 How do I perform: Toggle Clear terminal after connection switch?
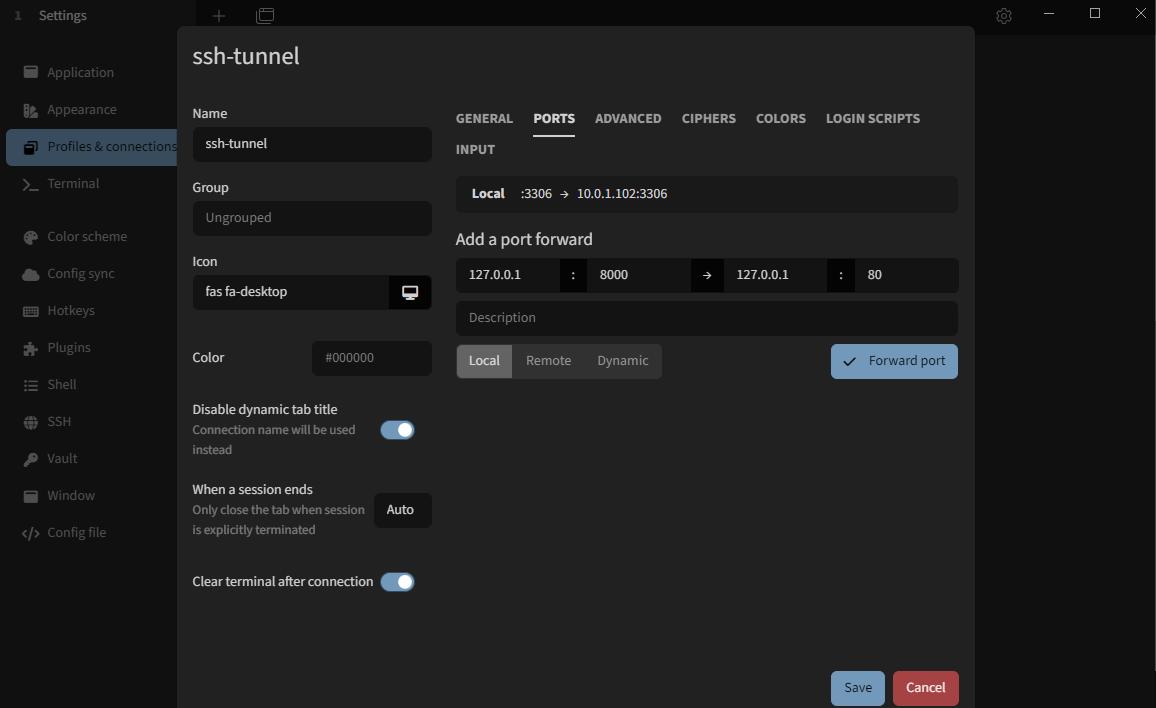(x=397, y=582)
